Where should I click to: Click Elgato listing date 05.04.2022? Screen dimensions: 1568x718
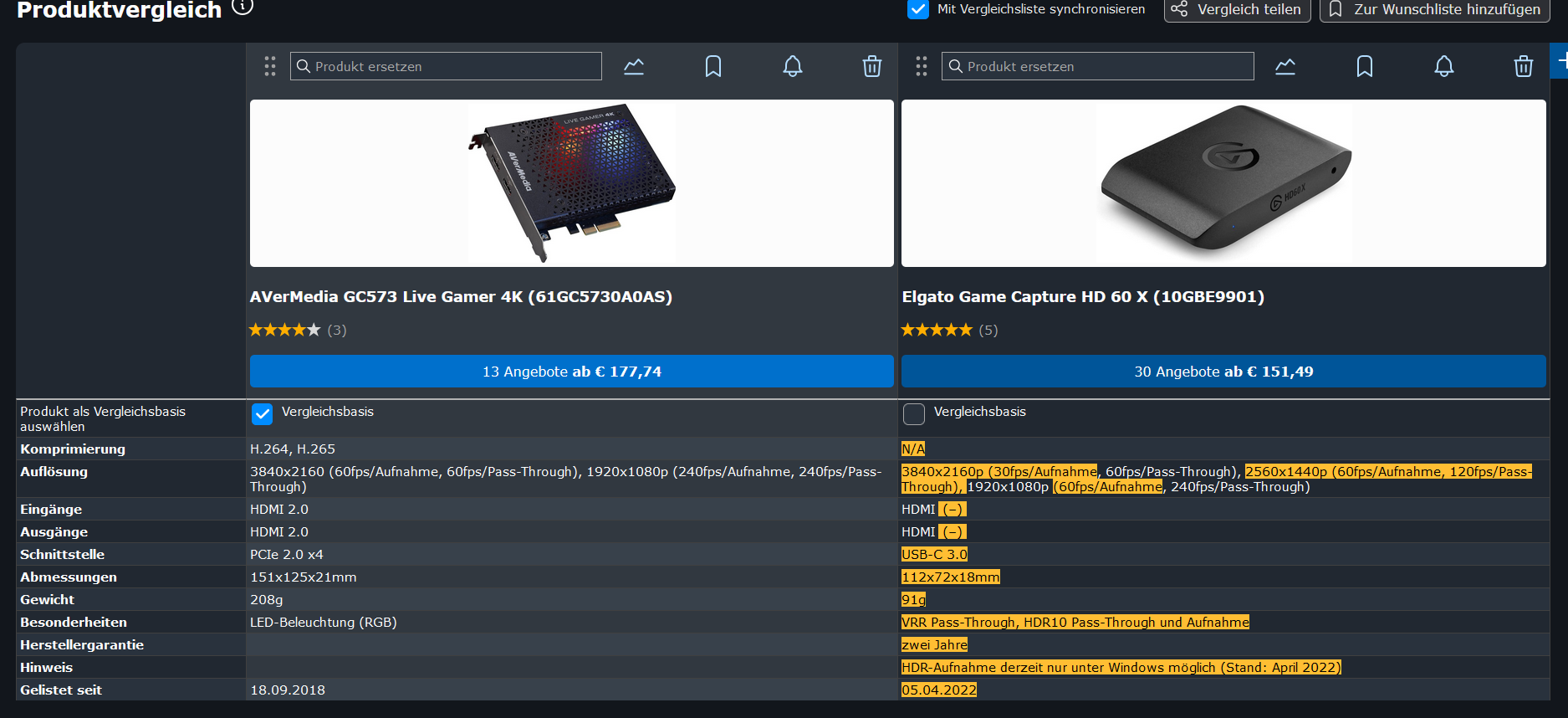tap(939, 690)
